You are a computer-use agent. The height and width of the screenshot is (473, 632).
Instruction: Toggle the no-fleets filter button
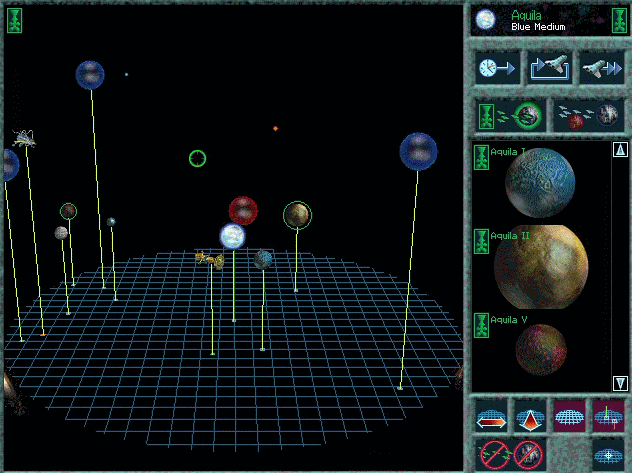(x=493, y=454)
